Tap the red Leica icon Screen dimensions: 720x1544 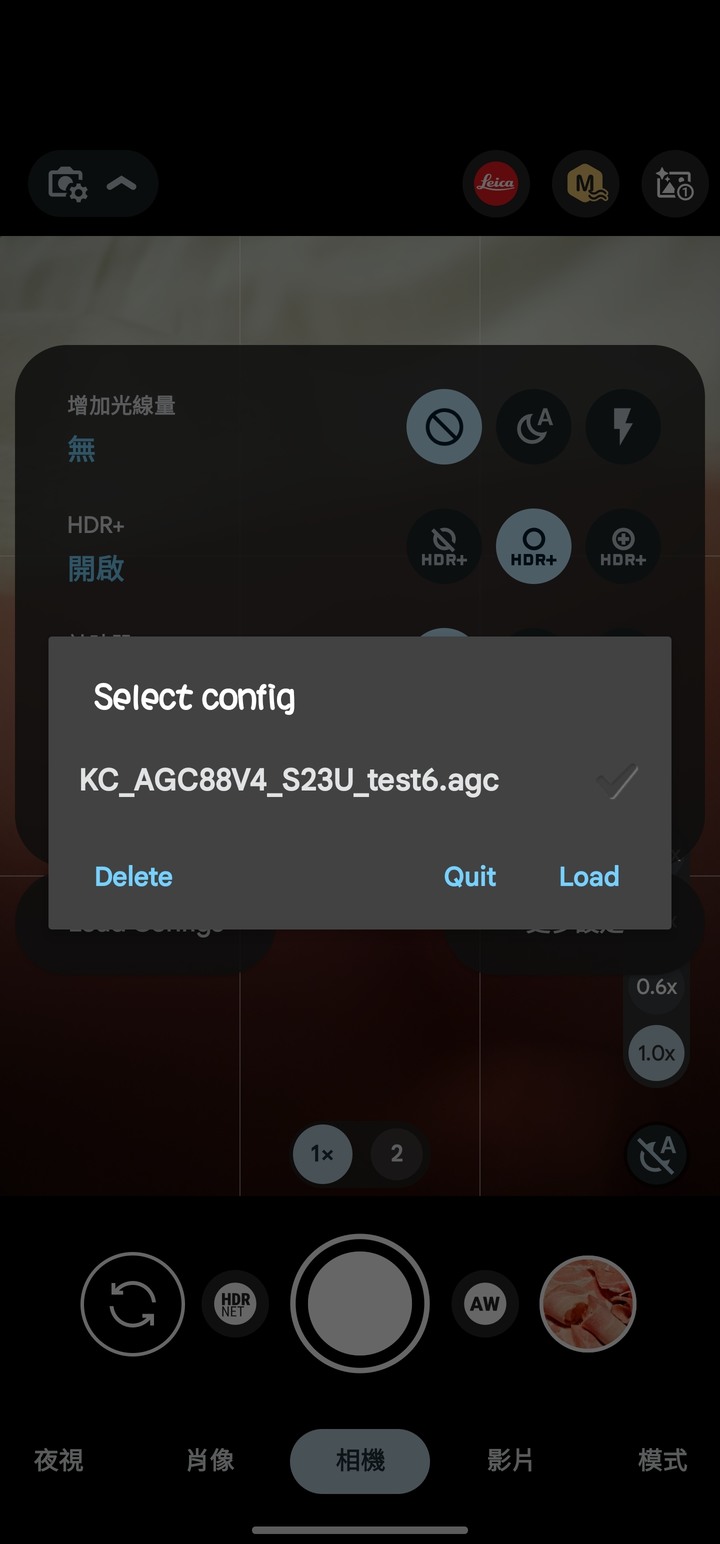click(x=496, y=184)
